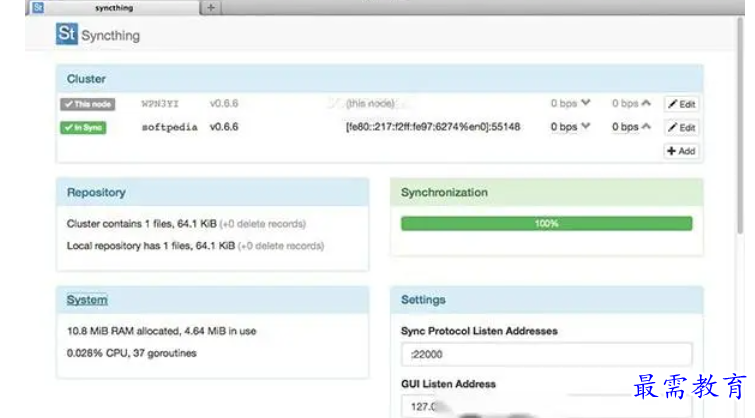Click the Settings panel heading
The width and height of the screenshot is (755, 418).
click(x=423, y=300)
